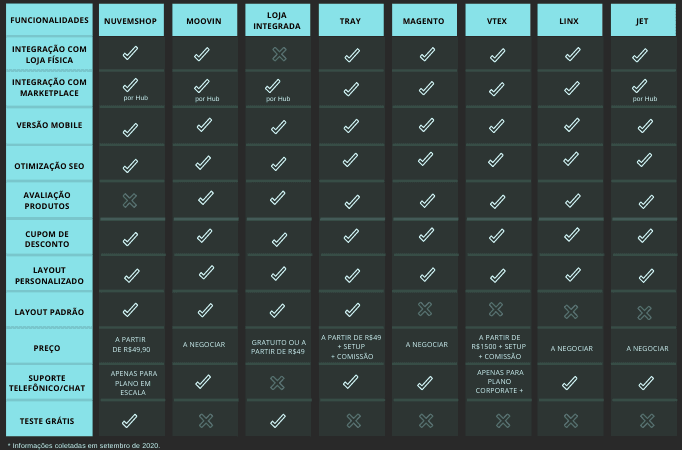Select the LOJA INTEGRADA column header
Image resolution: width=682 pixels, height=450 pixels.
(x=277, y=20)
